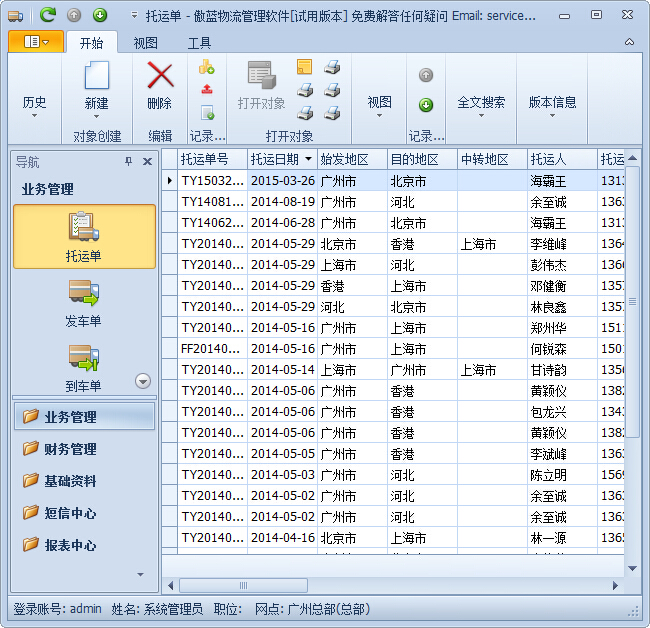Click the green down-arrow next record icon in ribbon

pos(426,105)
